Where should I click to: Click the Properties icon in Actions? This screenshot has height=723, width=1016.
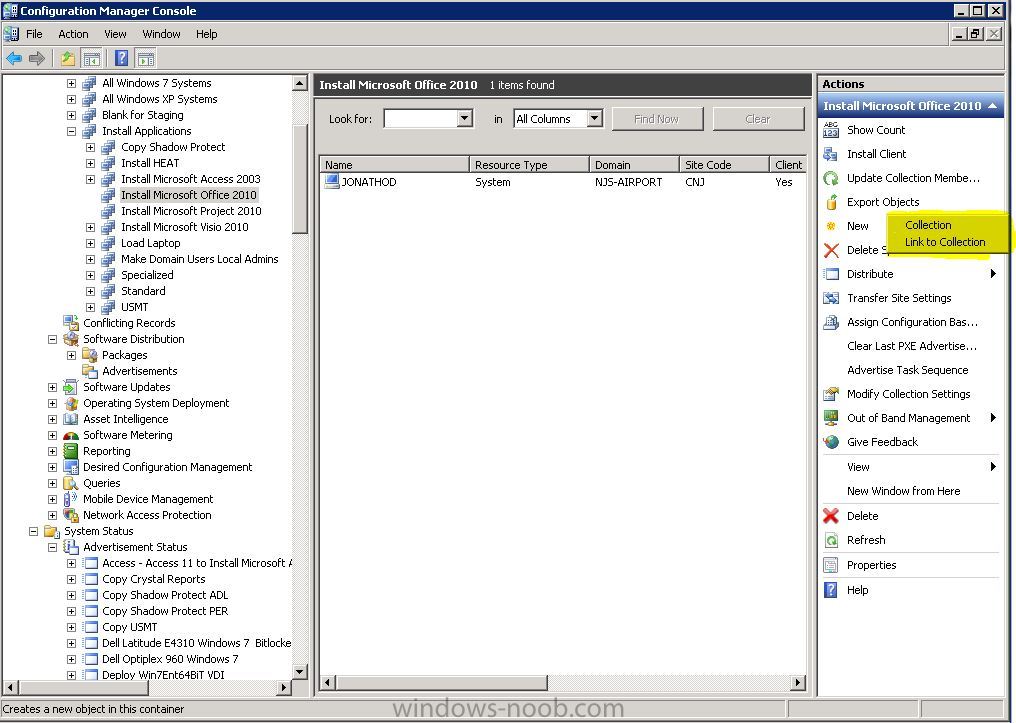click(831, 565)
